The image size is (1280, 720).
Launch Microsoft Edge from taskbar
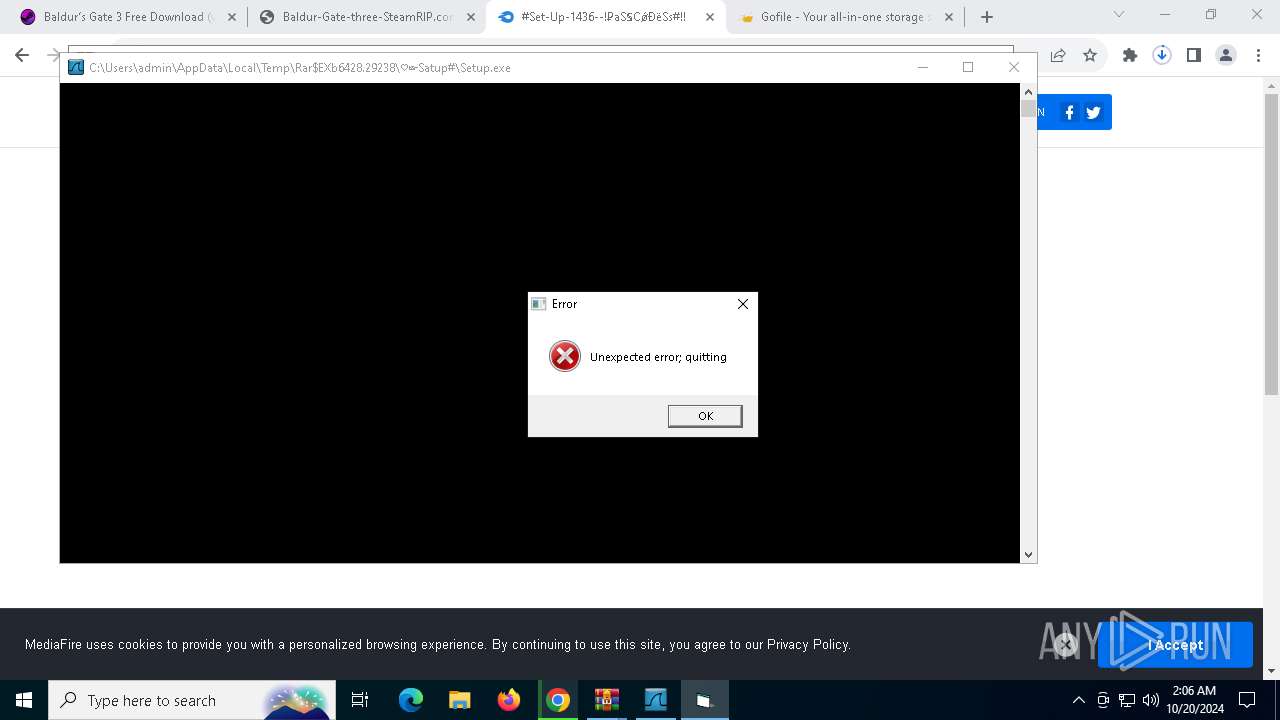(x=411, y=700)
